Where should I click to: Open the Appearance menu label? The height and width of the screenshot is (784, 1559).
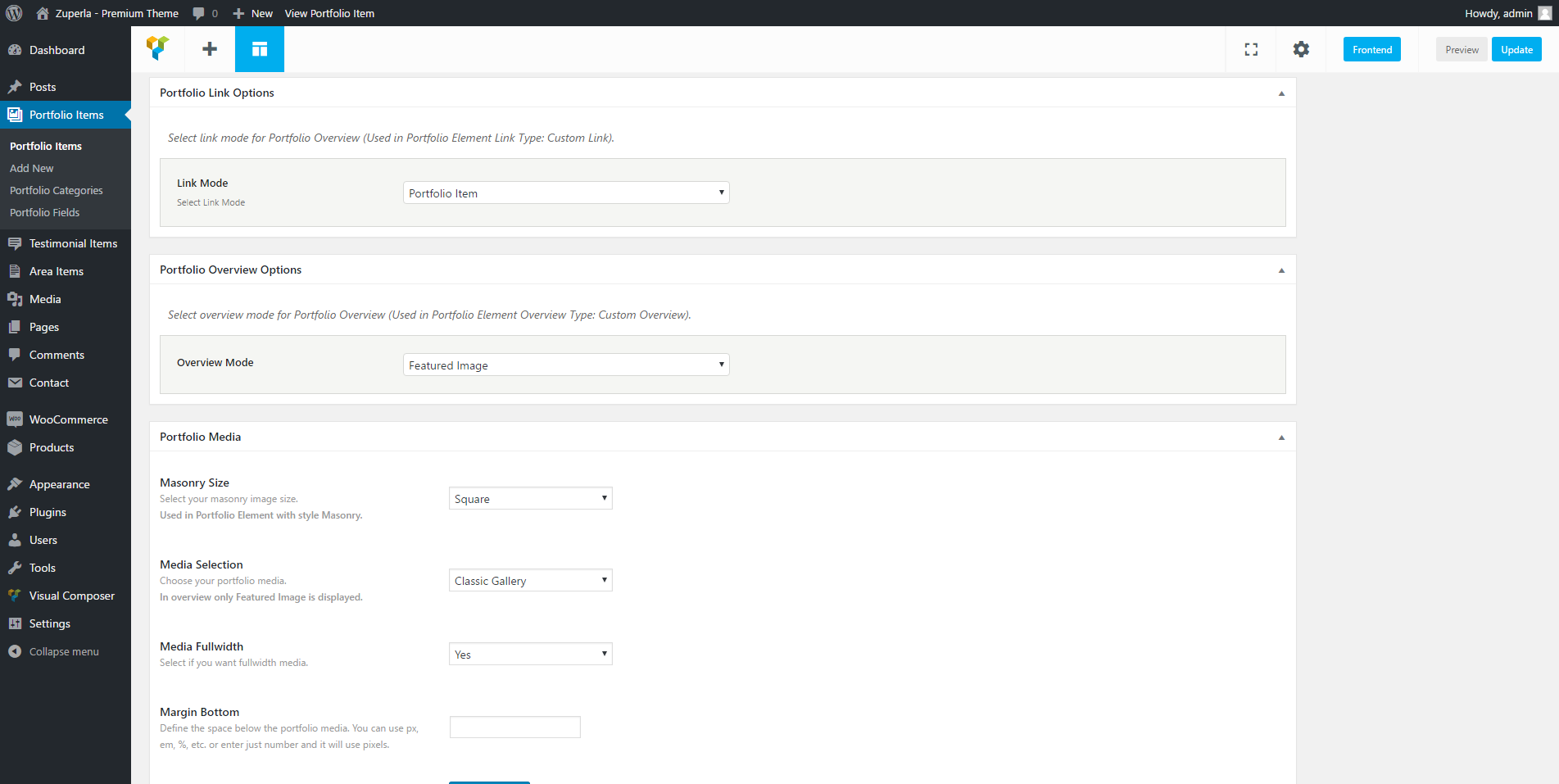(60, 484)
